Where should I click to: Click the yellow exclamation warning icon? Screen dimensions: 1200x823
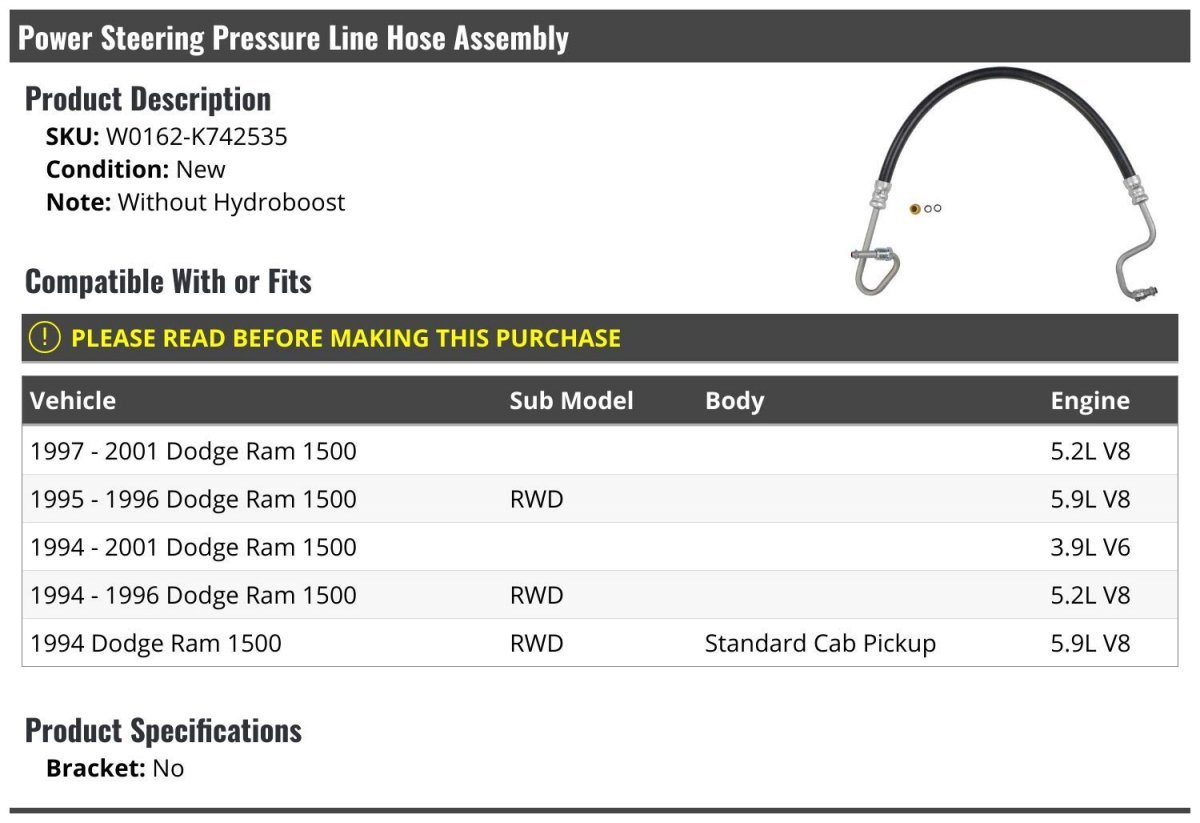[x=45, y=338]
